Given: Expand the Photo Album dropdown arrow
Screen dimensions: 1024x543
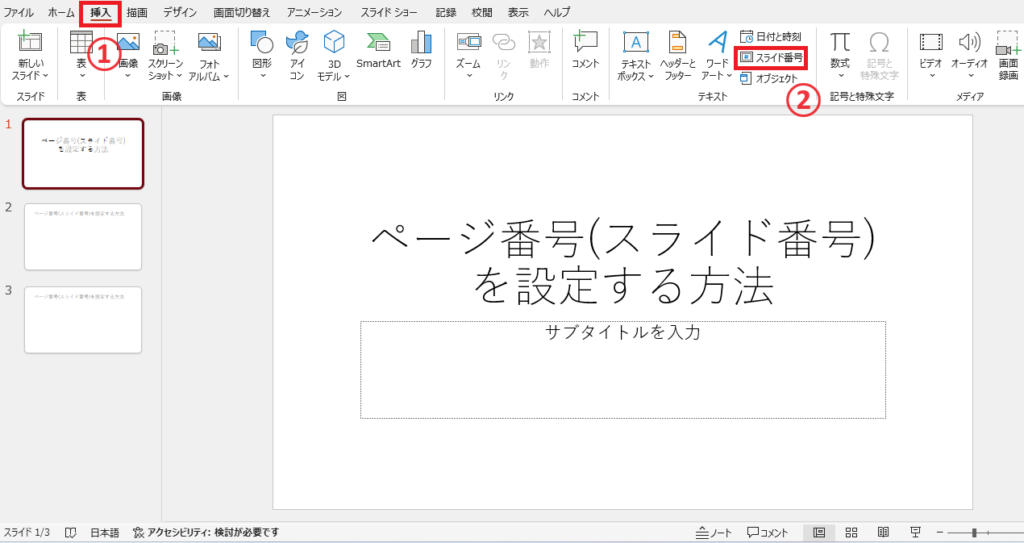Looking at the screenshot, I should point(226,76).
